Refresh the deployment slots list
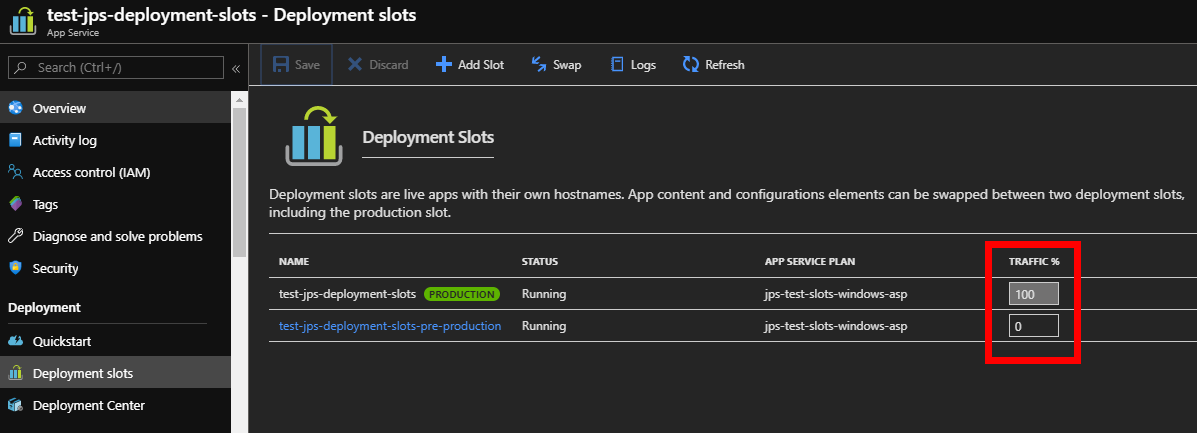Viewport: 1197px width, 433px height. 713,65
